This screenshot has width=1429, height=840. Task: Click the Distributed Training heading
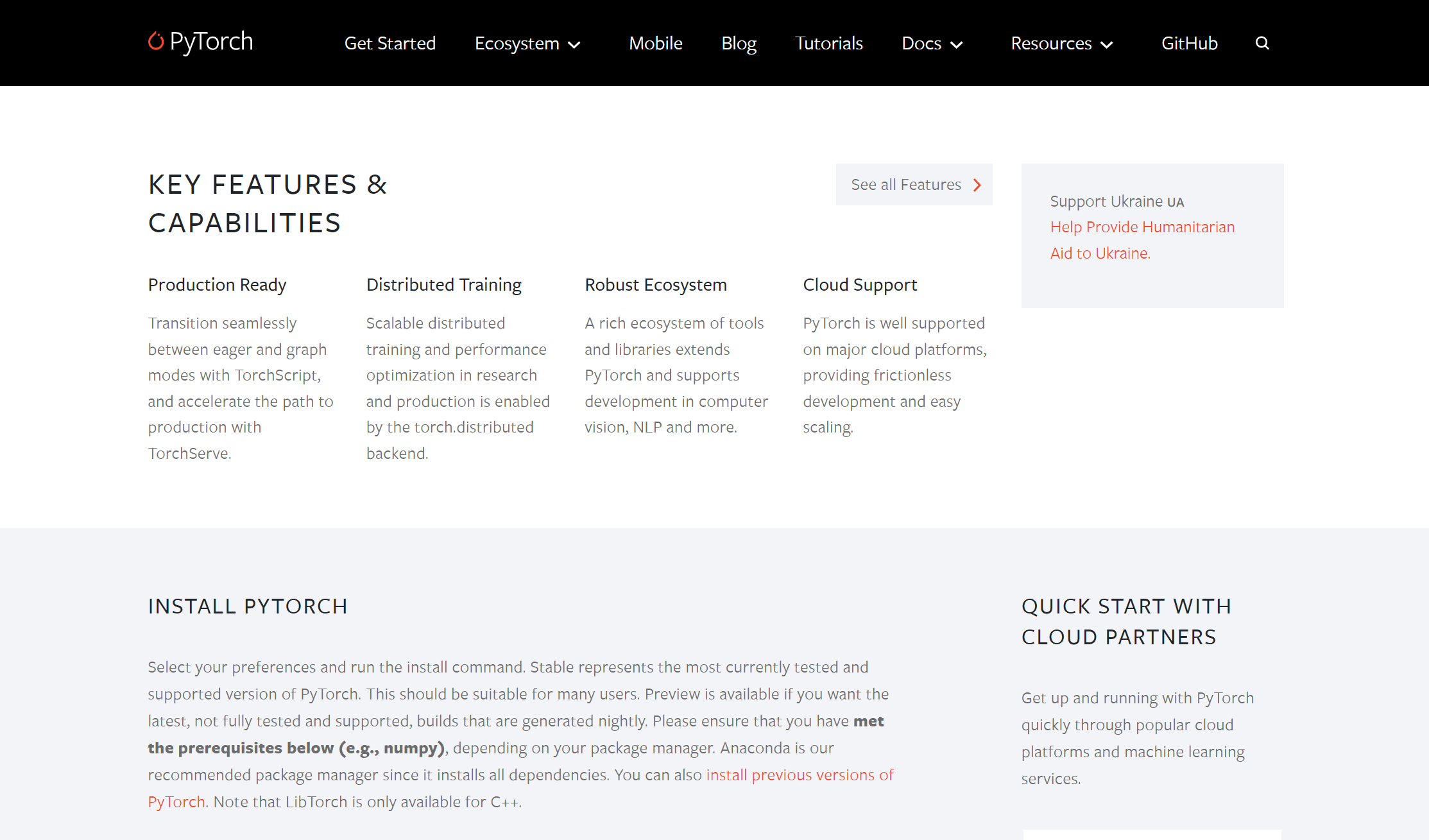444,285
